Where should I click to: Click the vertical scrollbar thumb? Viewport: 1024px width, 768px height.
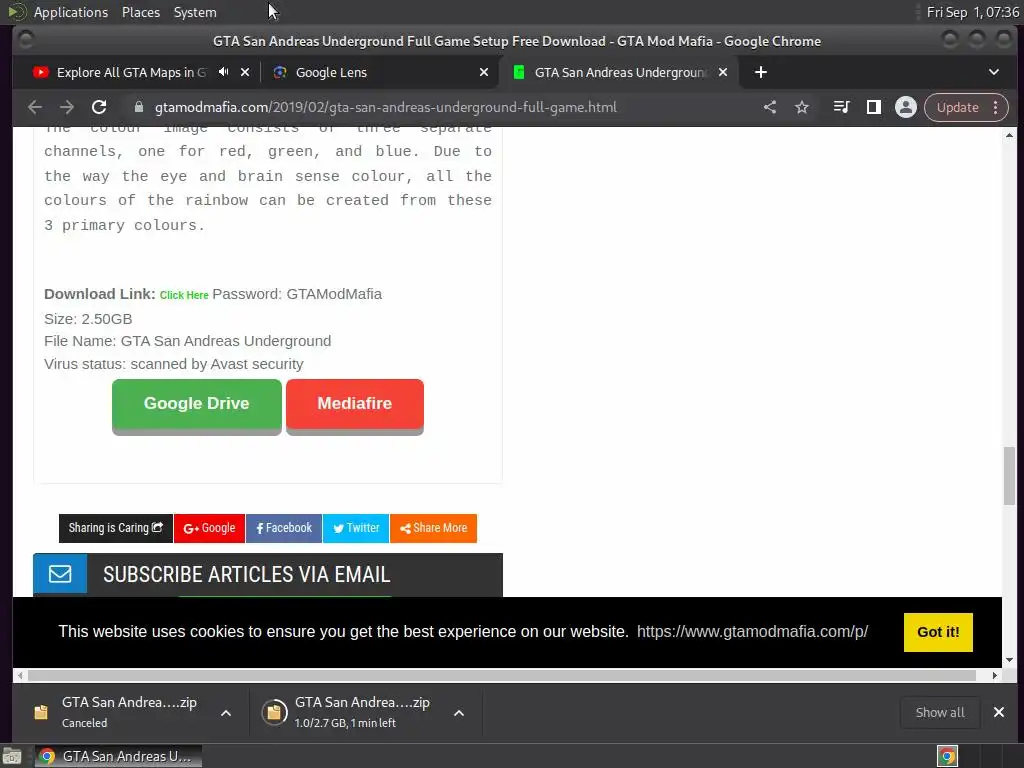(x=1009, y=475)
